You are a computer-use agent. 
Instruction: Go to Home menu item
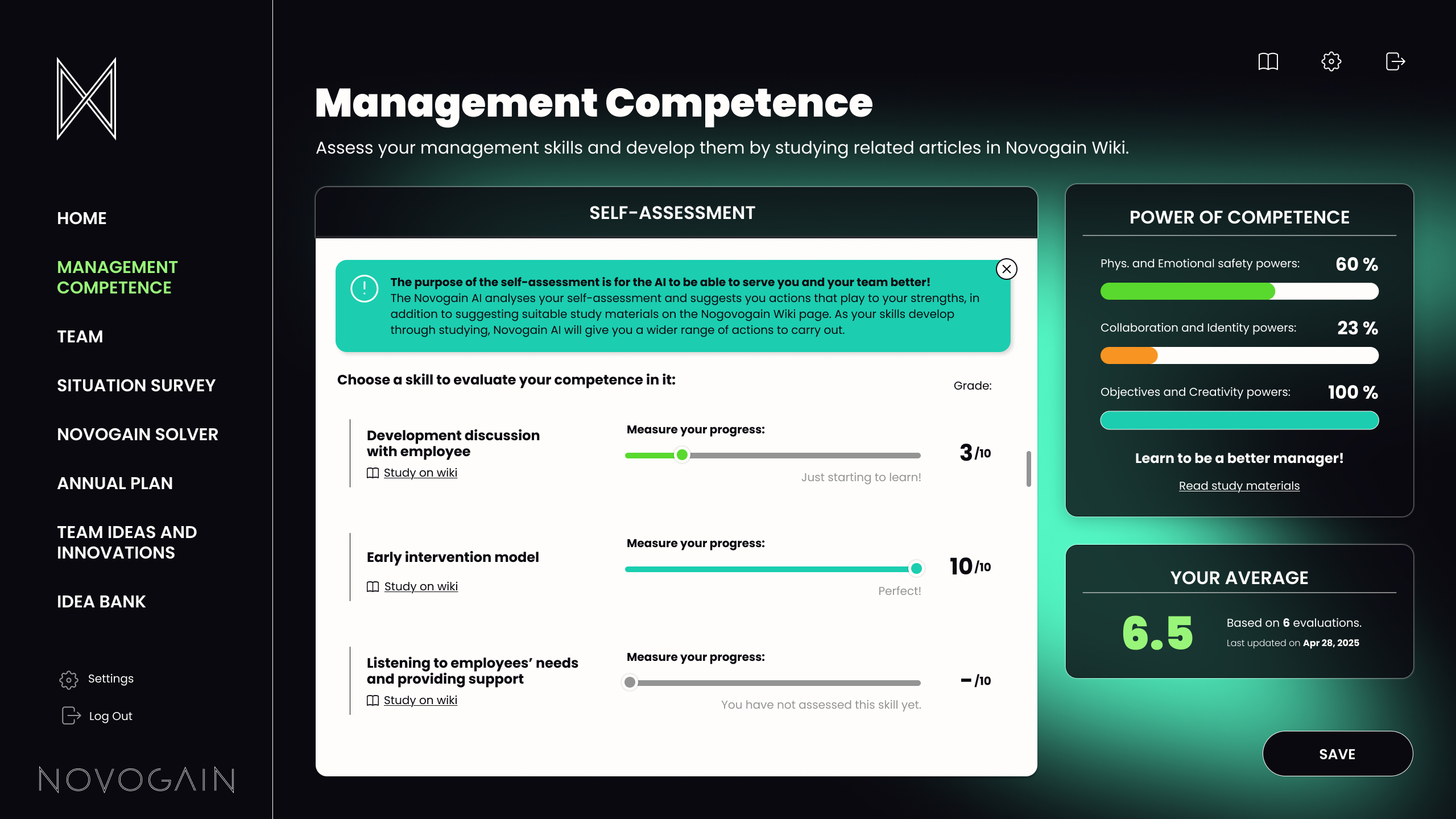82,218
